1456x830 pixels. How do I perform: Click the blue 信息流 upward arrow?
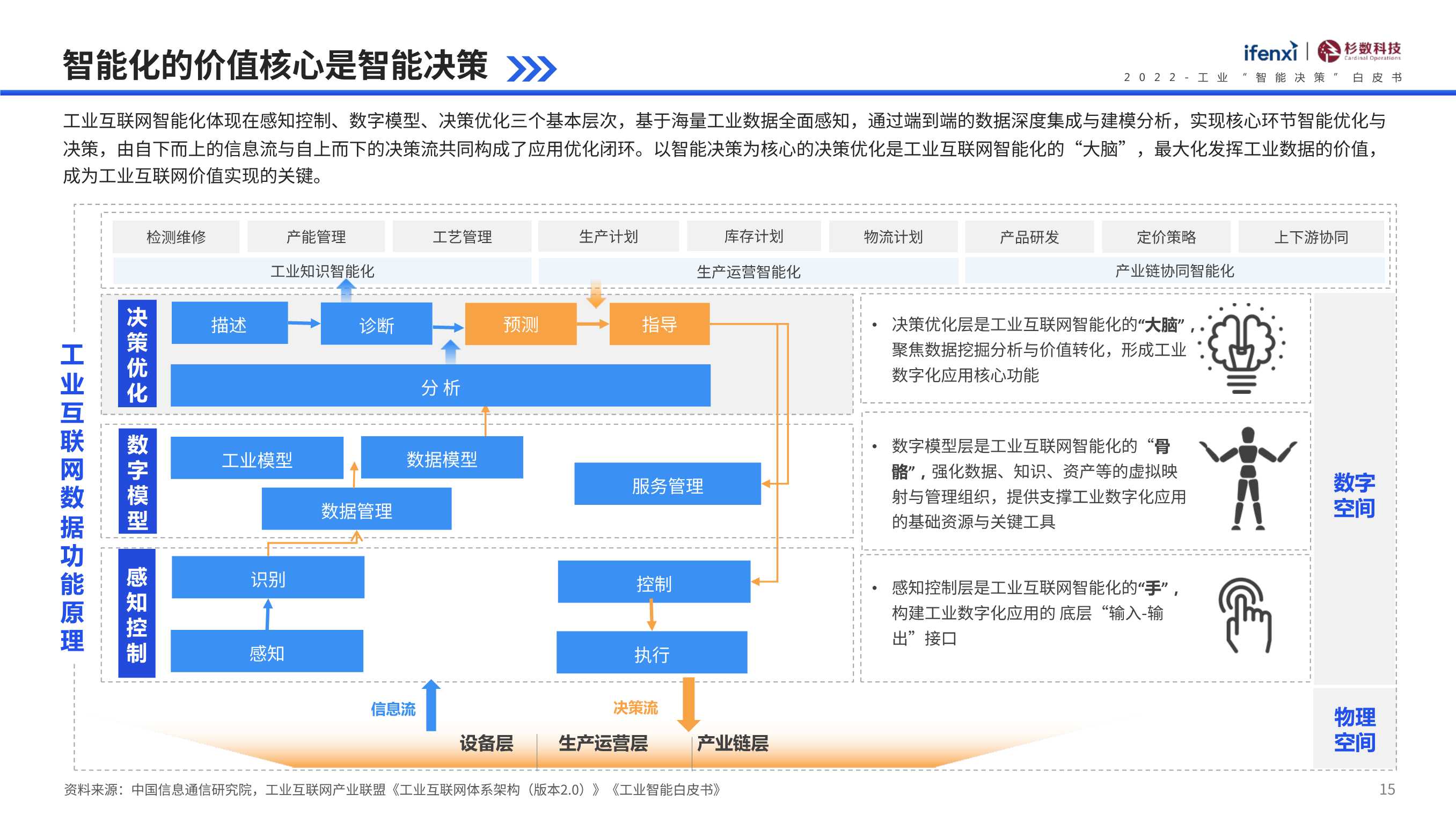431,705
